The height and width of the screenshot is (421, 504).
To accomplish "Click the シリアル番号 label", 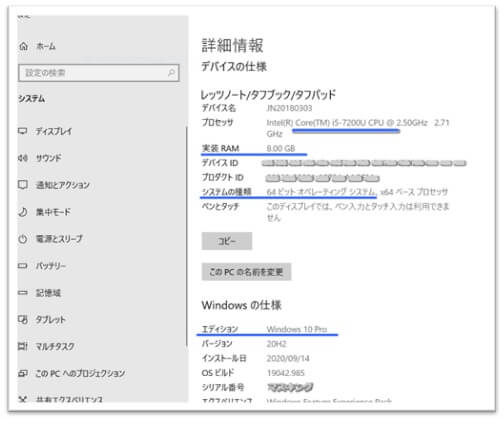I will [x=223, y=387].
